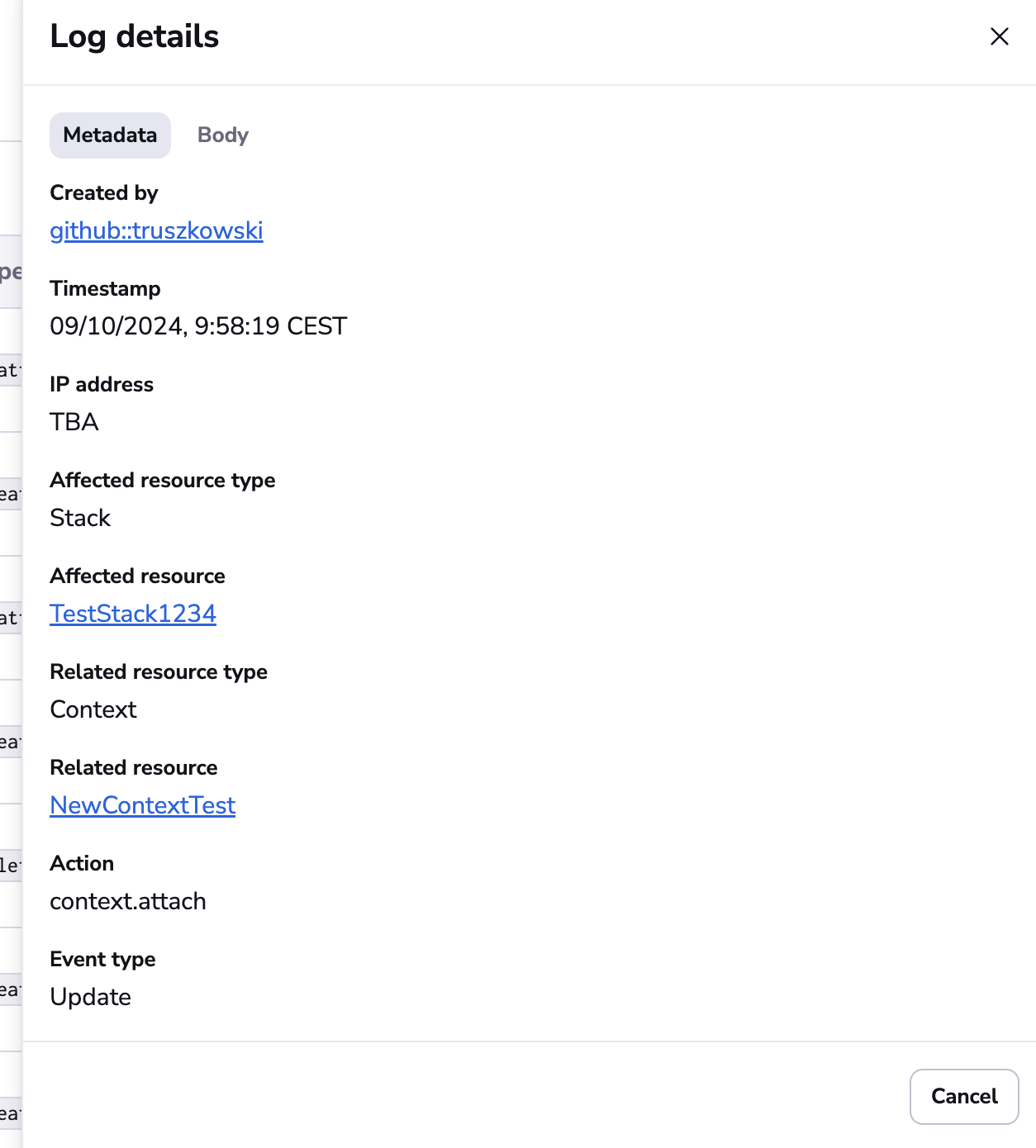Screen dimensions: 1036x1148
Task: Click the Created by field label
Action: click(104, 192)
